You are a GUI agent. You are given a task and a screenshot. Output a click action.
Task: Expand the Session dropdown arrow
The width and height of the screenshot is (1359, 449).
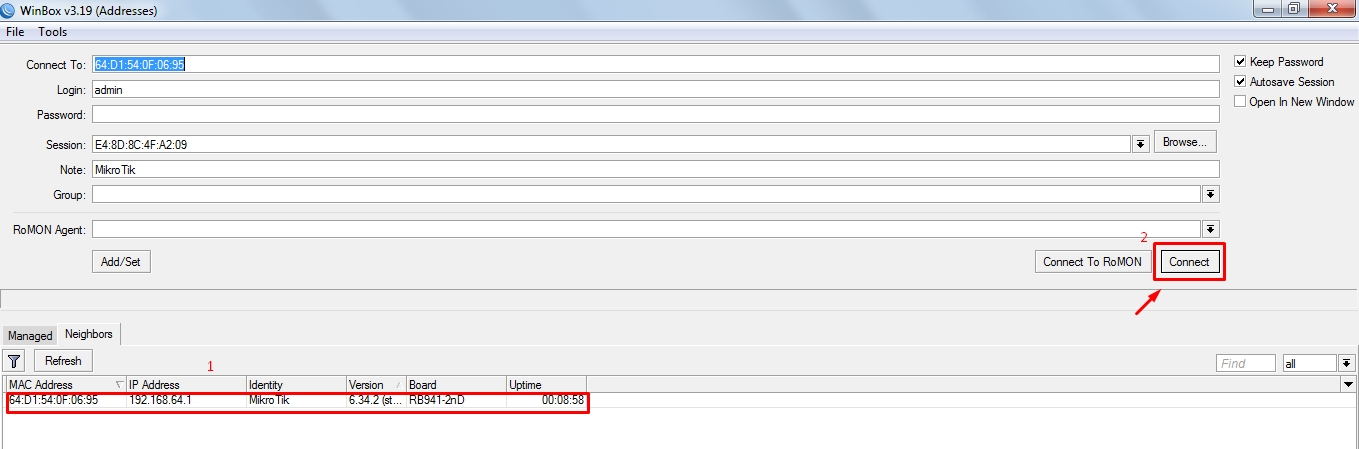1140,144
